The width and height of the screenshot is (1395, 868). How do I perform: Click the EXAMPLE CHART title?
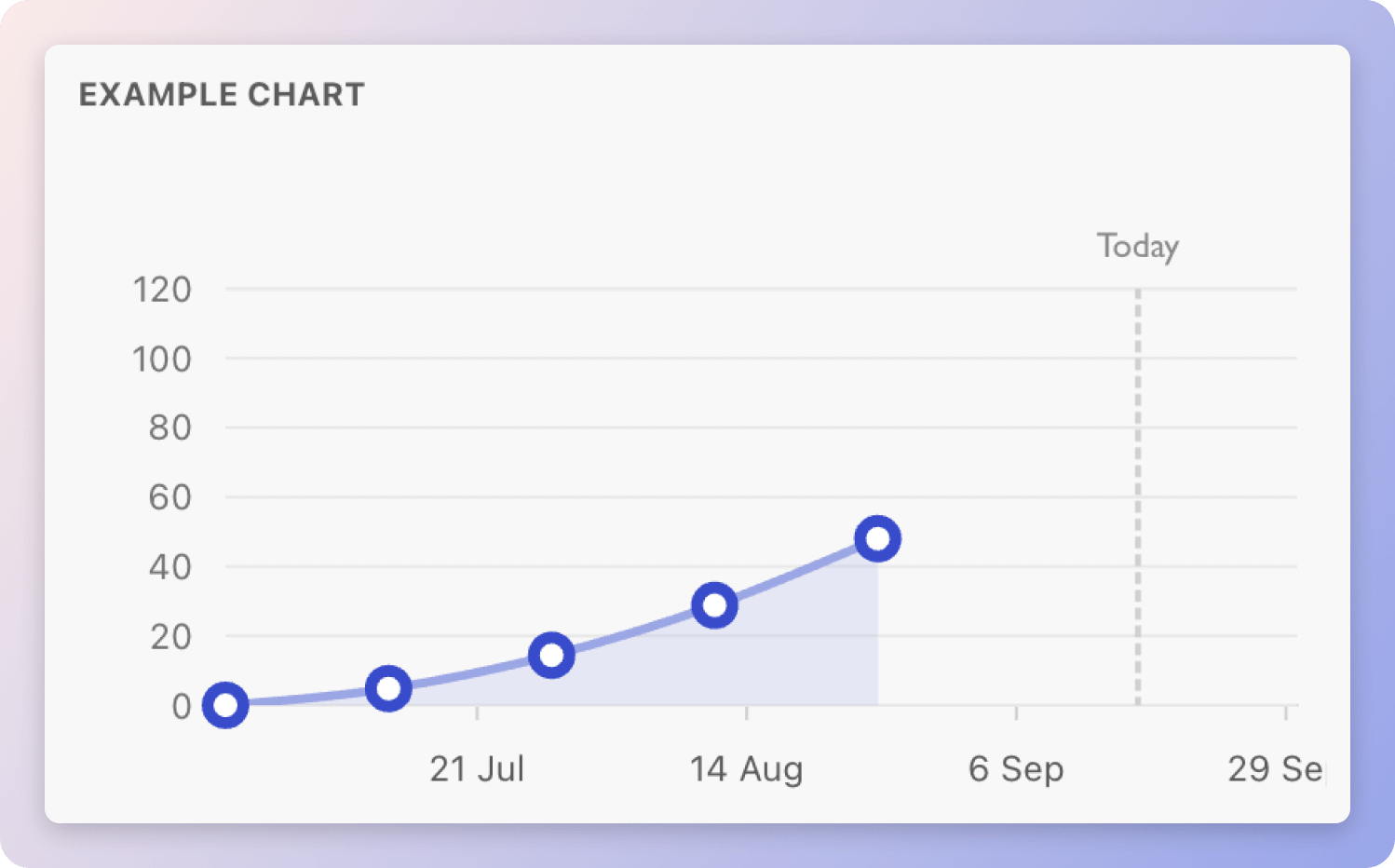click(x=222, y=95)
